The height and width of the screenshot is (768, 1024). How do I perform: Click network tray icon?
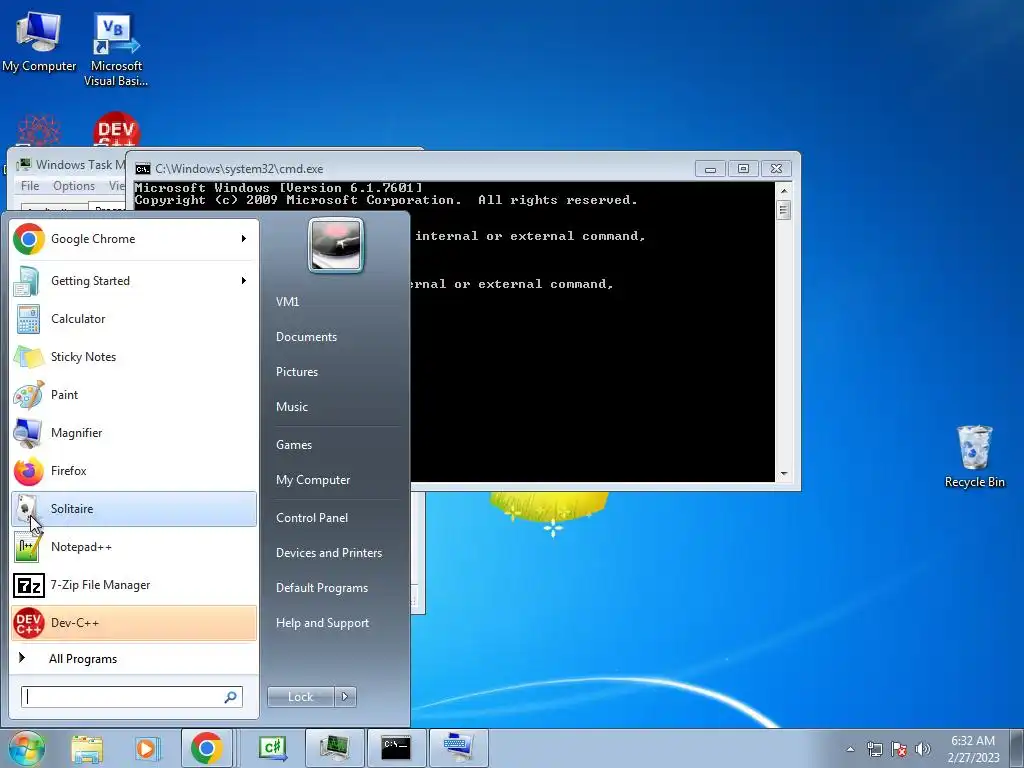pyautogui.click(x=874, y=749)
